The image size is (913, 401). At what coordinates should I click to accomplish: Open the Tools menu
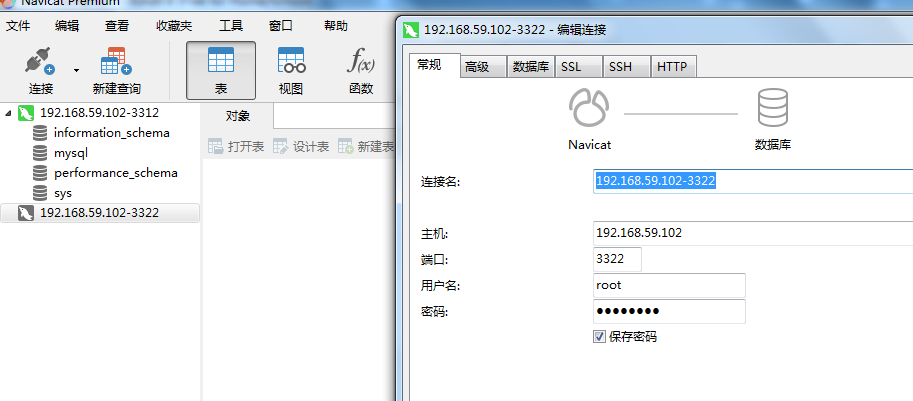(x=231, y=26)
